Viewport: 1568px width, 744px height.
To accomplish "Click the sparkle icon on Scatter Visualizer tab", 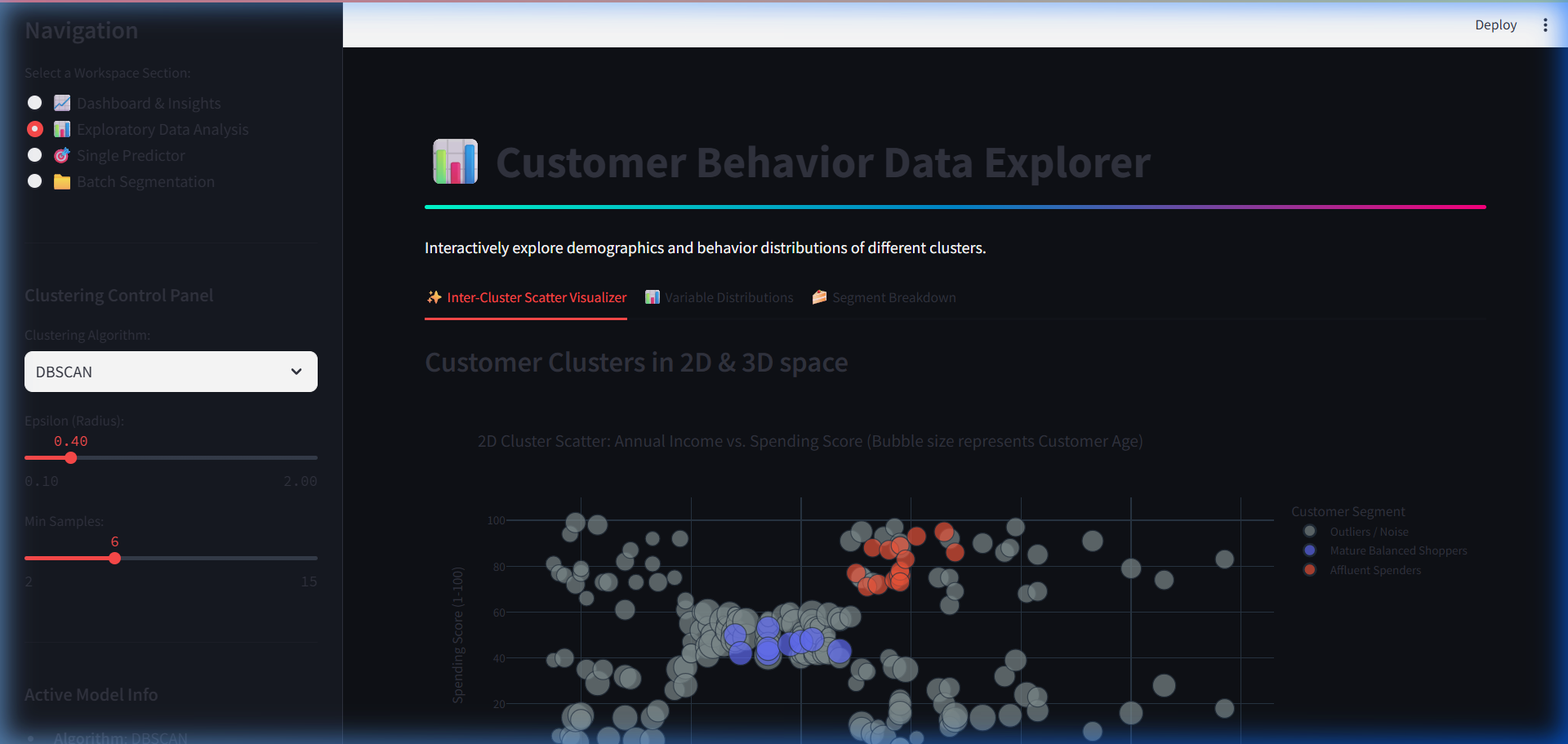I will tap(434, 297).
